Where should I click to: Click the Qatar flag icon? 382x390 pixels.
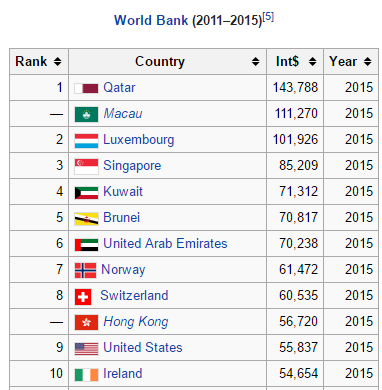click(x=86, y=88)
